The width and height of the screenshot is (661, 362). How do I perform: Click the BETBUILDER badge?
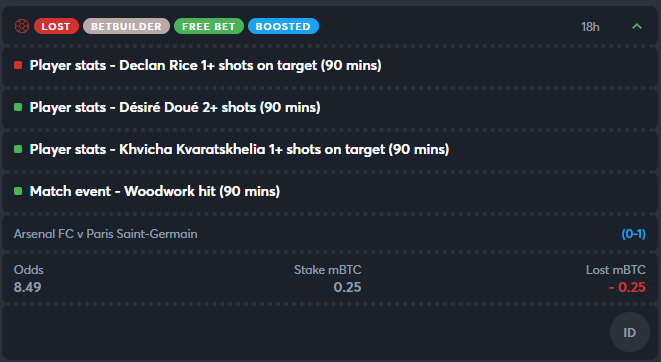[x=126, y=26]
